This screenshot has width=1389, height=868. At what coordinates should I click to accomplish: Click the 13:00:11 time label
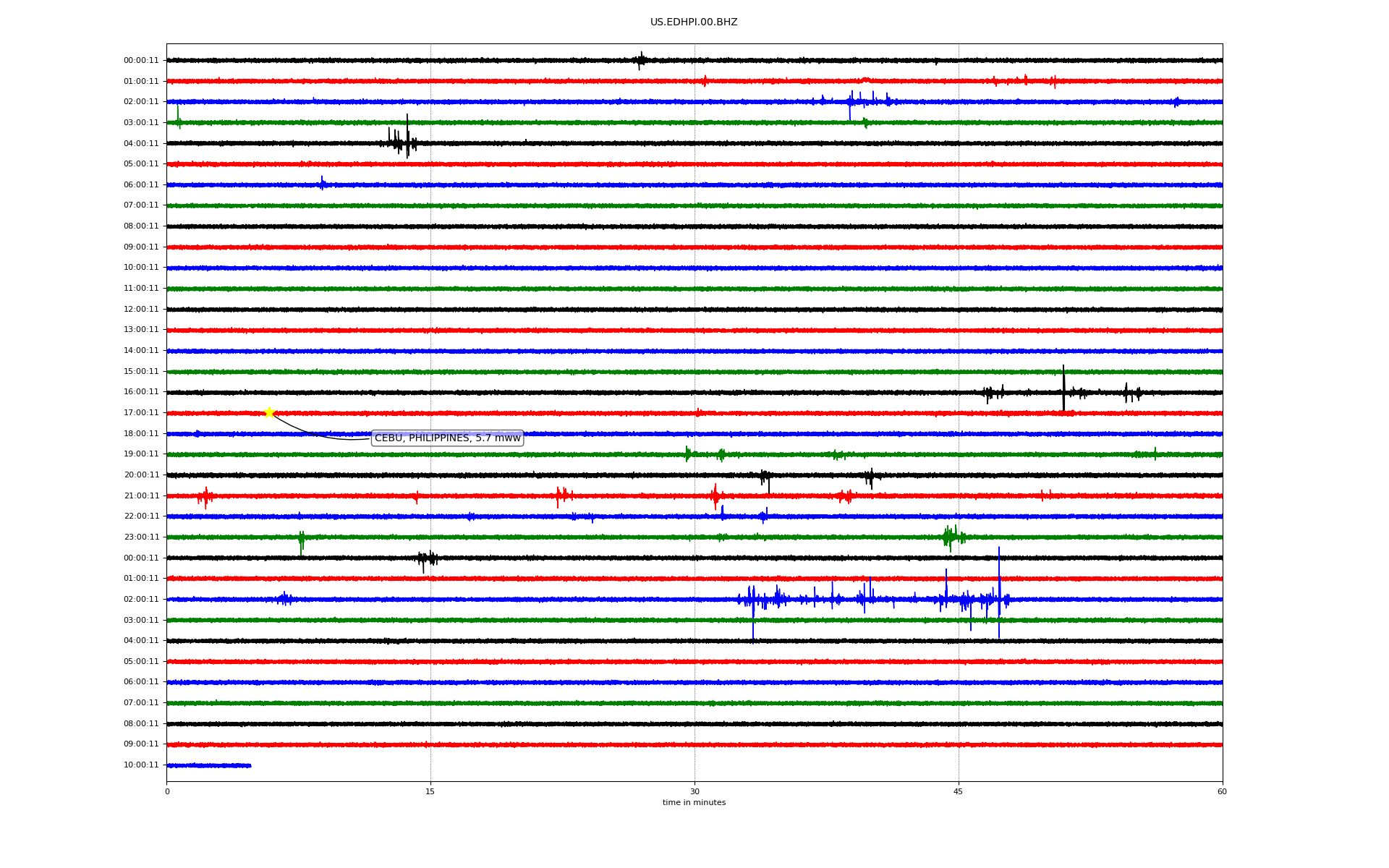(x=141, y=330)
